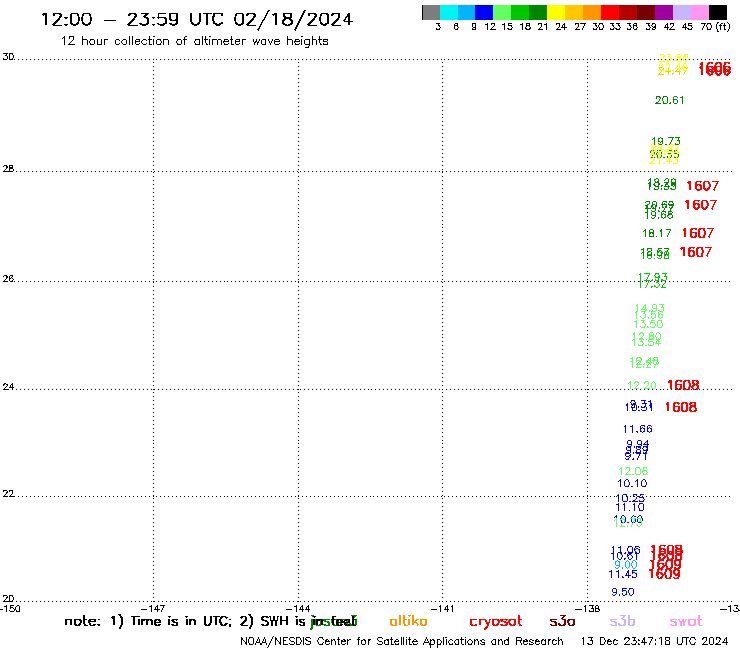Click the latitude axis label 24
Viewport: 740px width, 650px height.
point(8,387)
